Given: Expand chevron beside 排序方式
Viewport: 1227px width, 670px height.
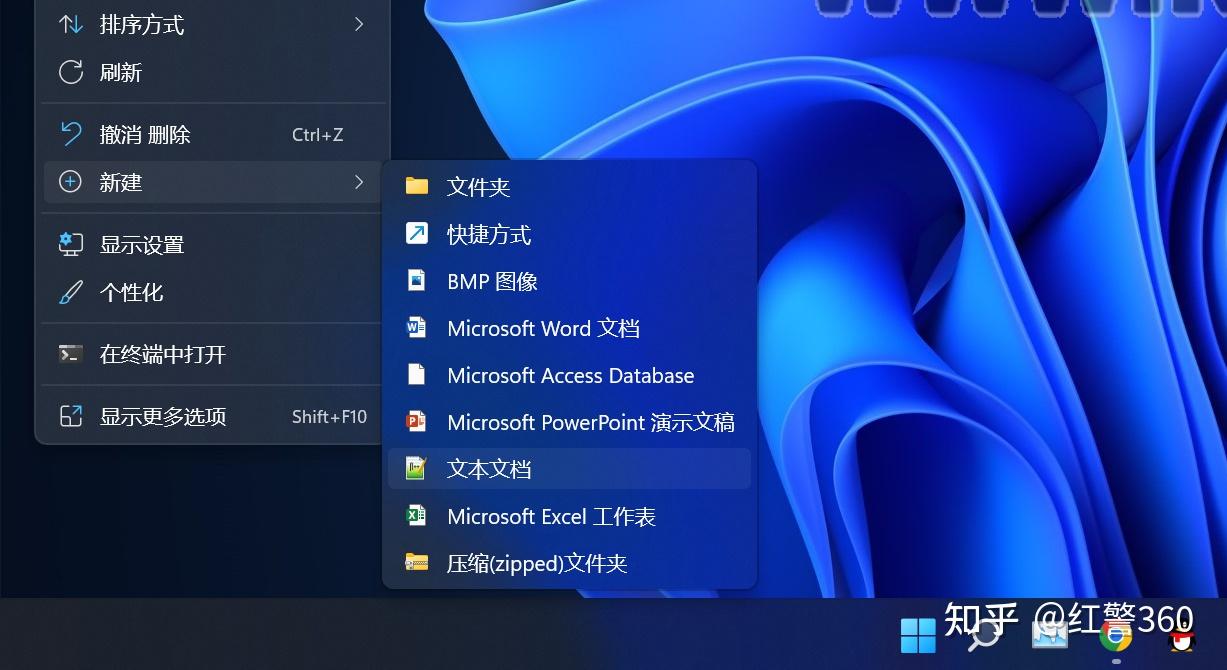Looking at the screenshot, I should tap(359, 24).
